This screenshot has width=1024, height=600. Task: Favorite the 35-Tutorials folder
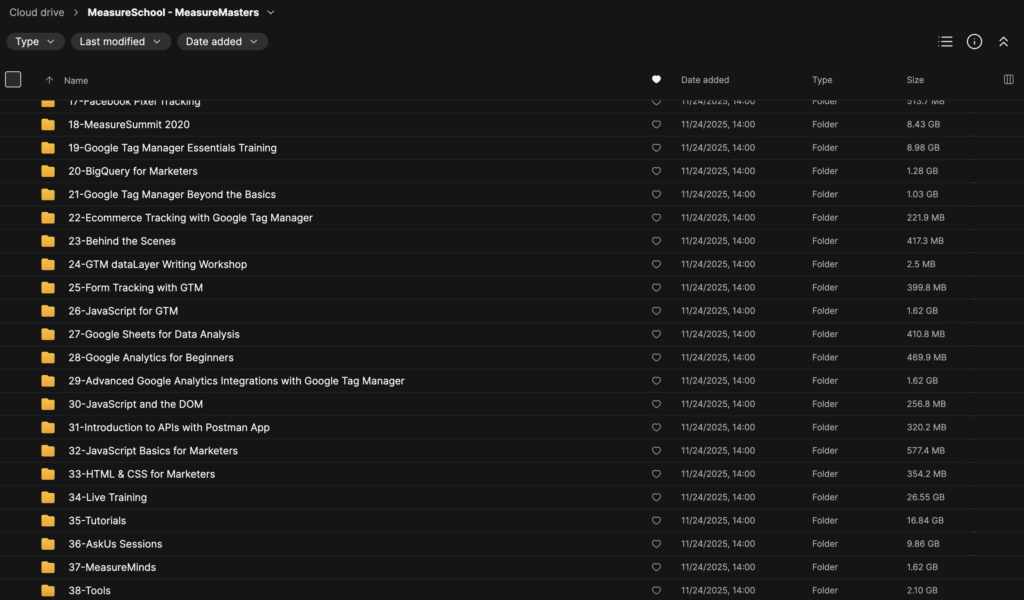tap(656, 521)
